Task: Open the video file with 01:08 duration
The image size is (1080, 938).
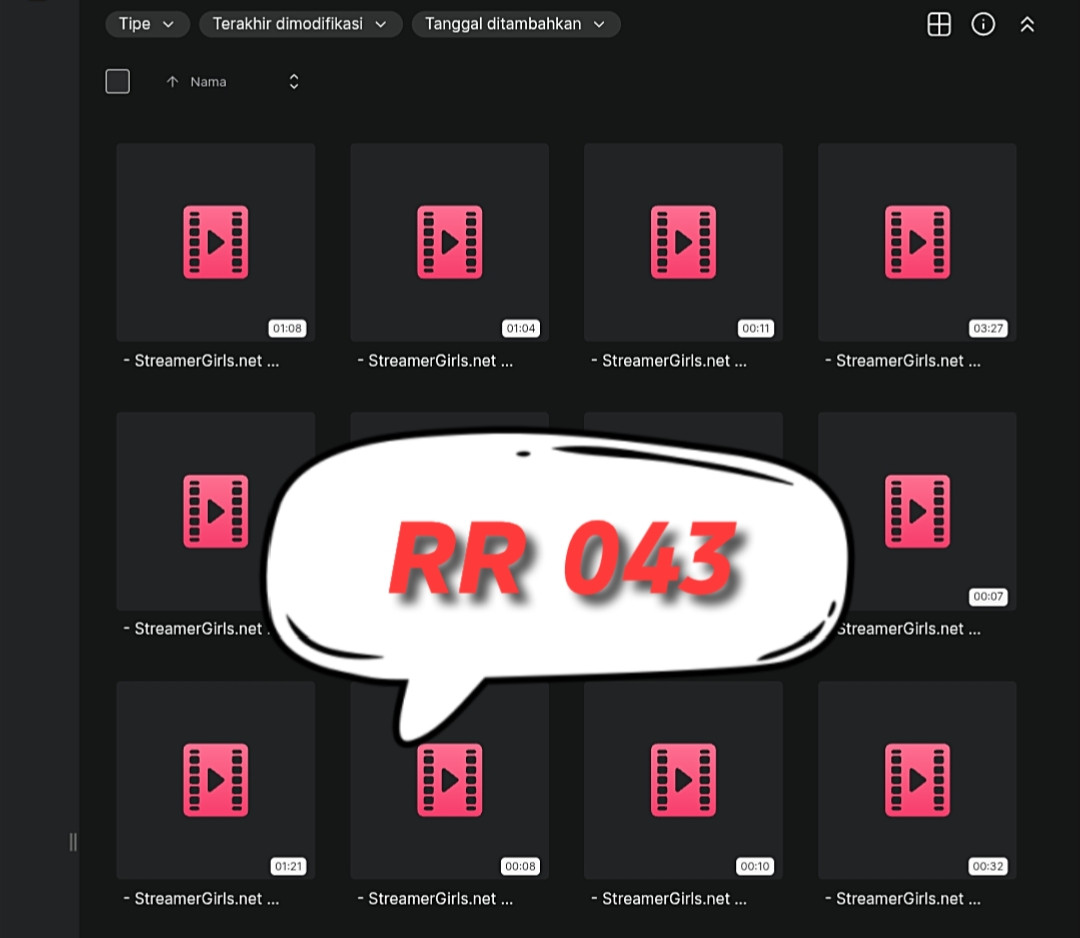Action: point(216,242)
